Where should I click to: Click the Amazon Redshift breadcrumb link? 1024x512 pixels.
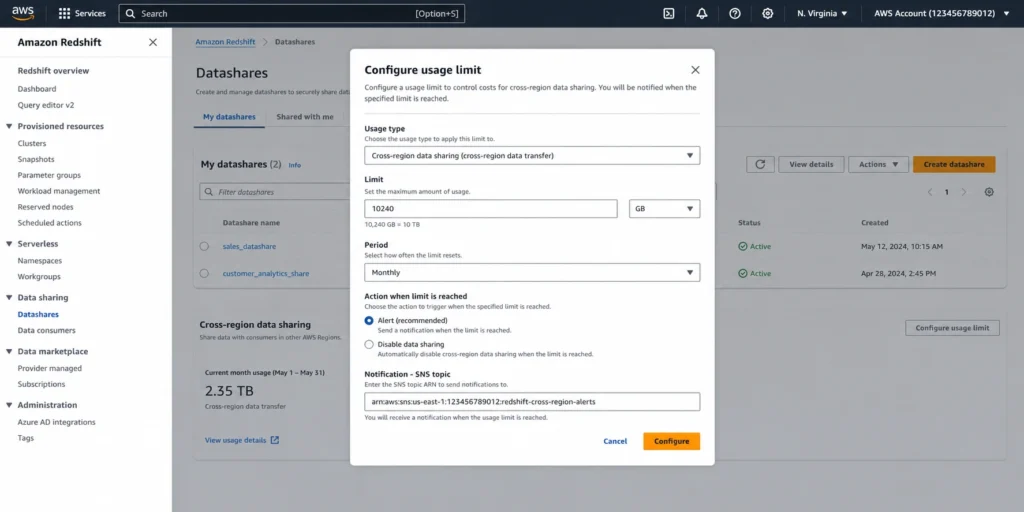click(x=226, y=42)
